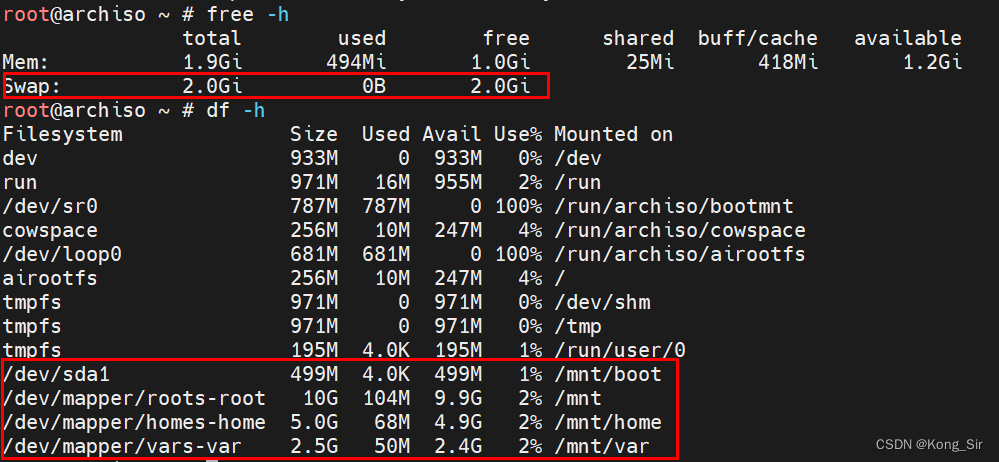Click the /dev/sda1 filesystem name
This screenshot has height=462, width=999.
(56, 375)
